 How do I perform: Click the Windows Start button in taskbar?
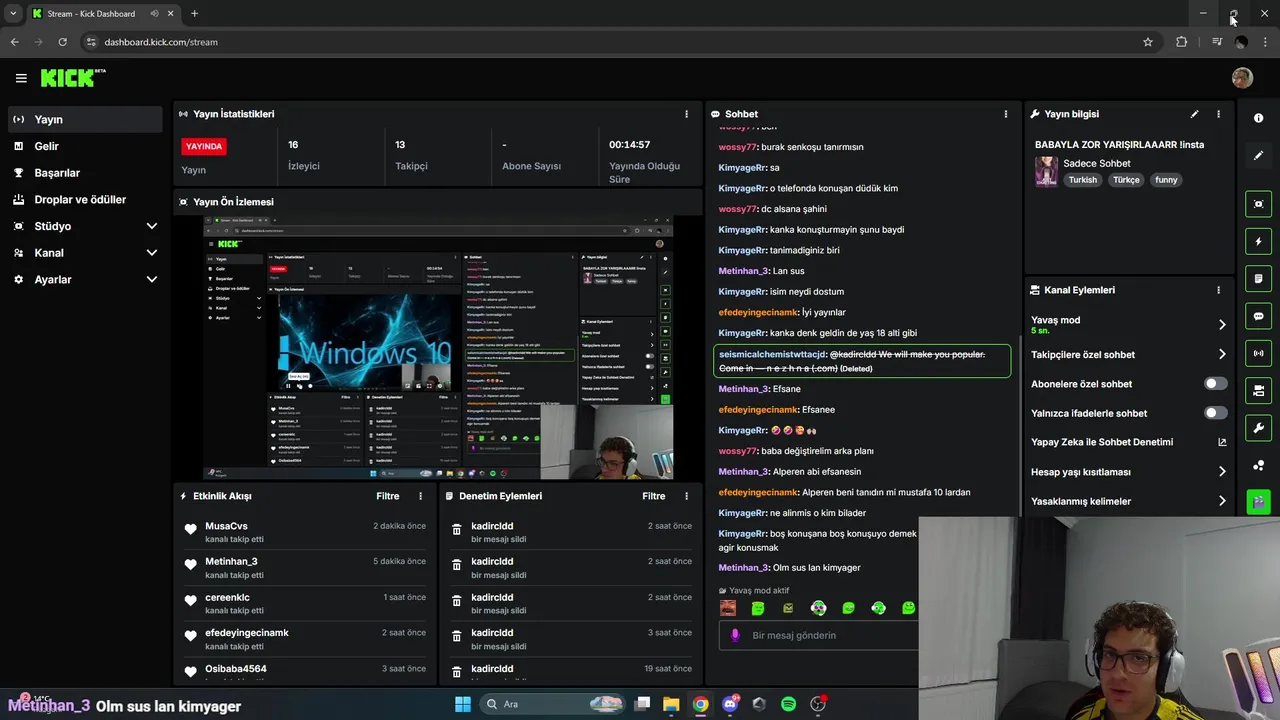click(x=462, y=704)
